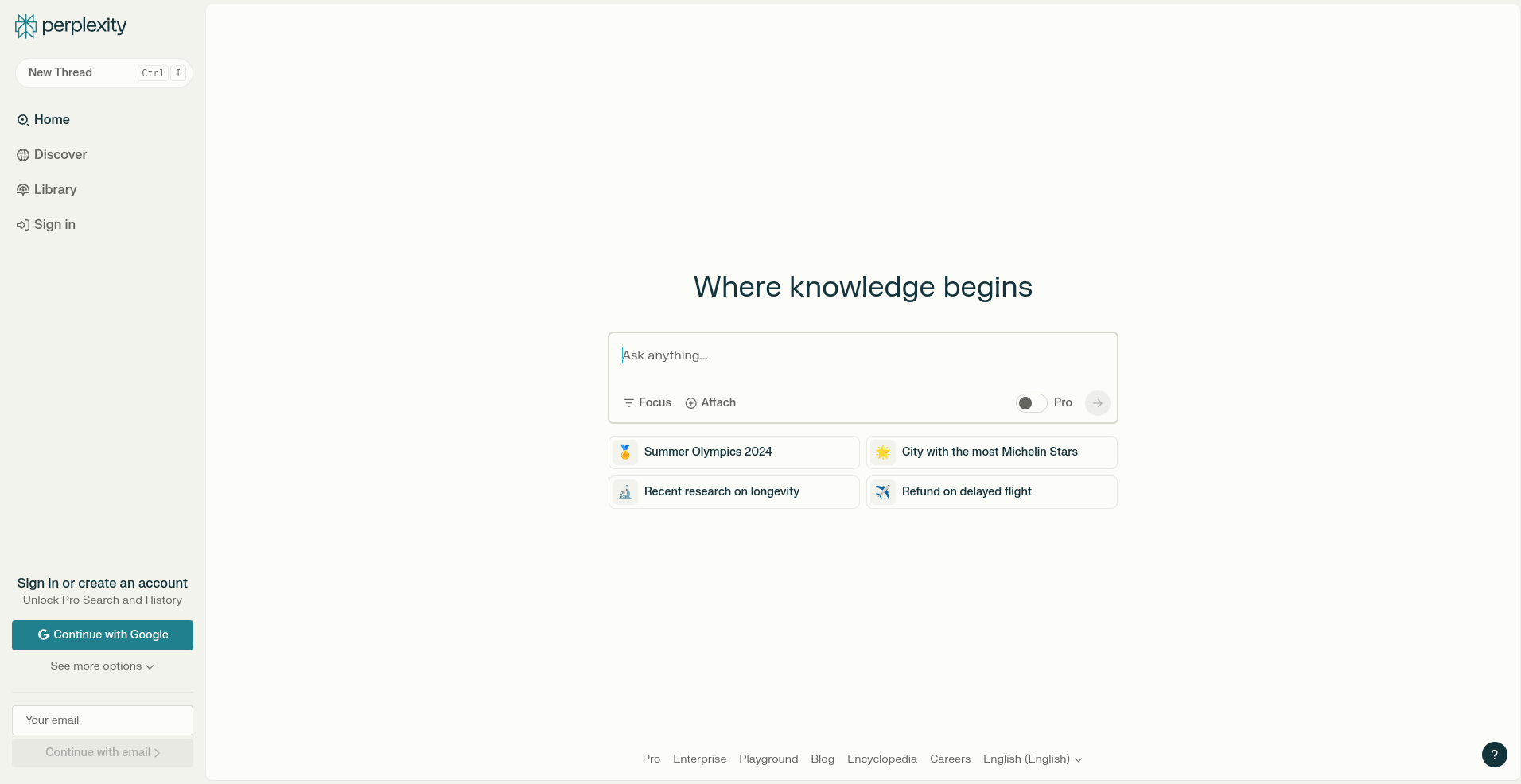This screenshot has width=1521, height=784.
Task: Click the microscope icon for longevity research
Action: pos(625,492)
